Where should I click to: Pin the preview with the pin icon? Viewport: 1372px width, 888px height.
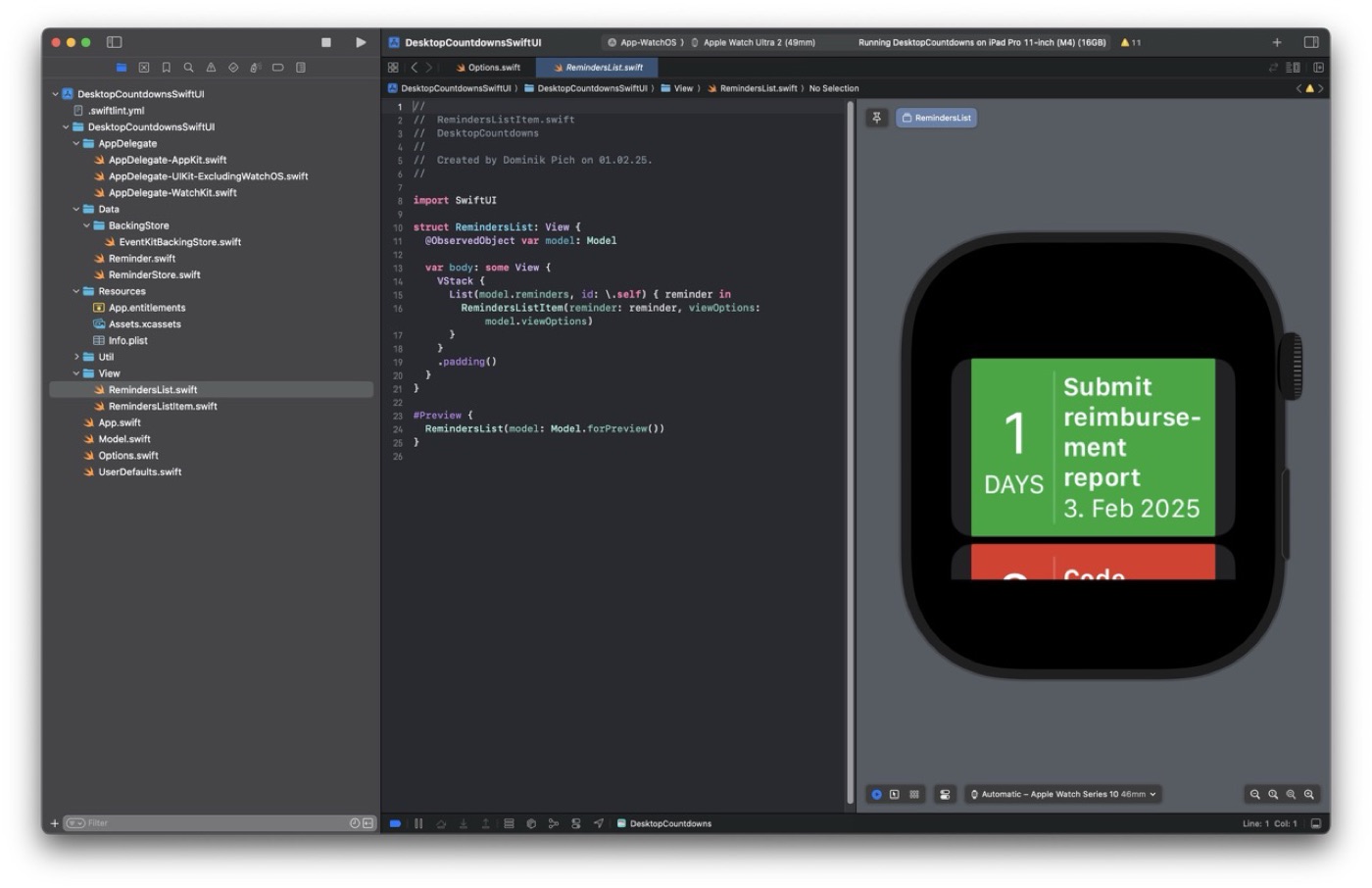[877, 118]
